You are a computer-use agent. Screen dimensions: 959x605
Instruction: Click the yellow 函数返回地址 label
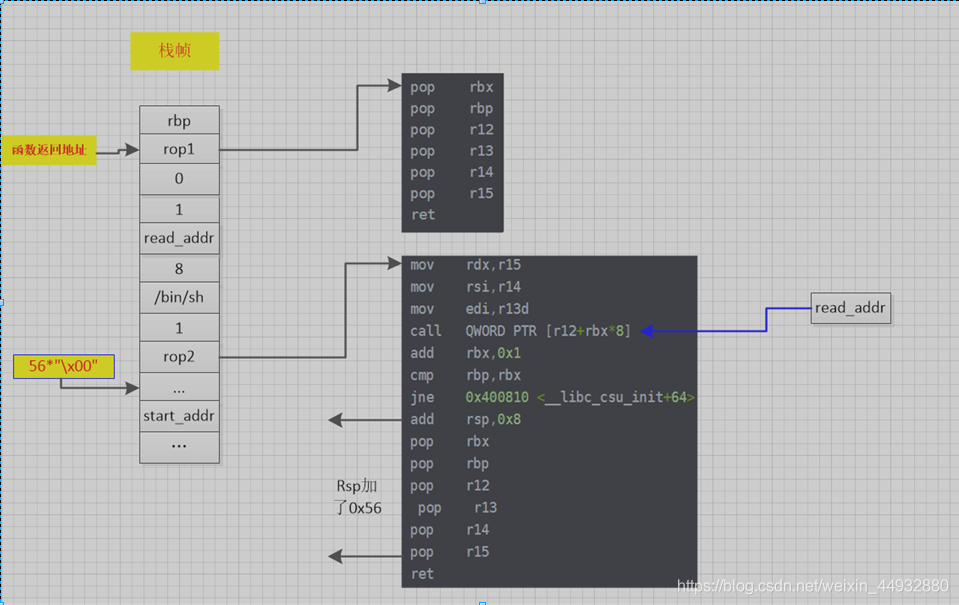tap(49, 150)
